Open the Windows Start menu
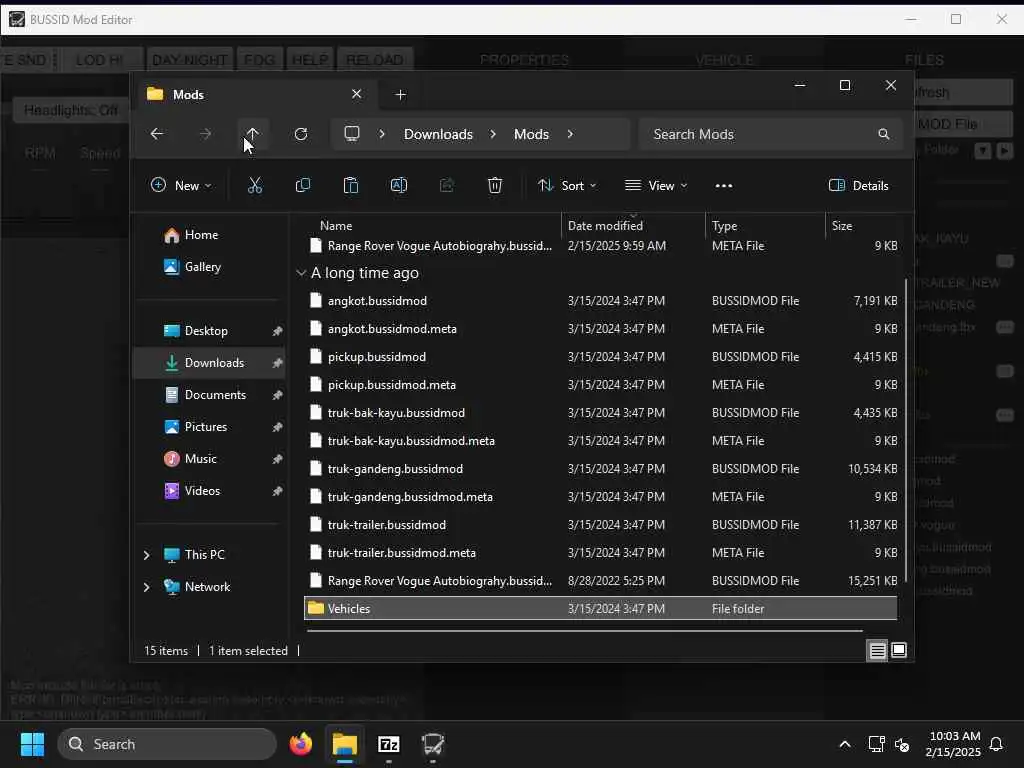Image resolution: width=1024 pixels, height=768 pixels. click(x=32, y=744)
